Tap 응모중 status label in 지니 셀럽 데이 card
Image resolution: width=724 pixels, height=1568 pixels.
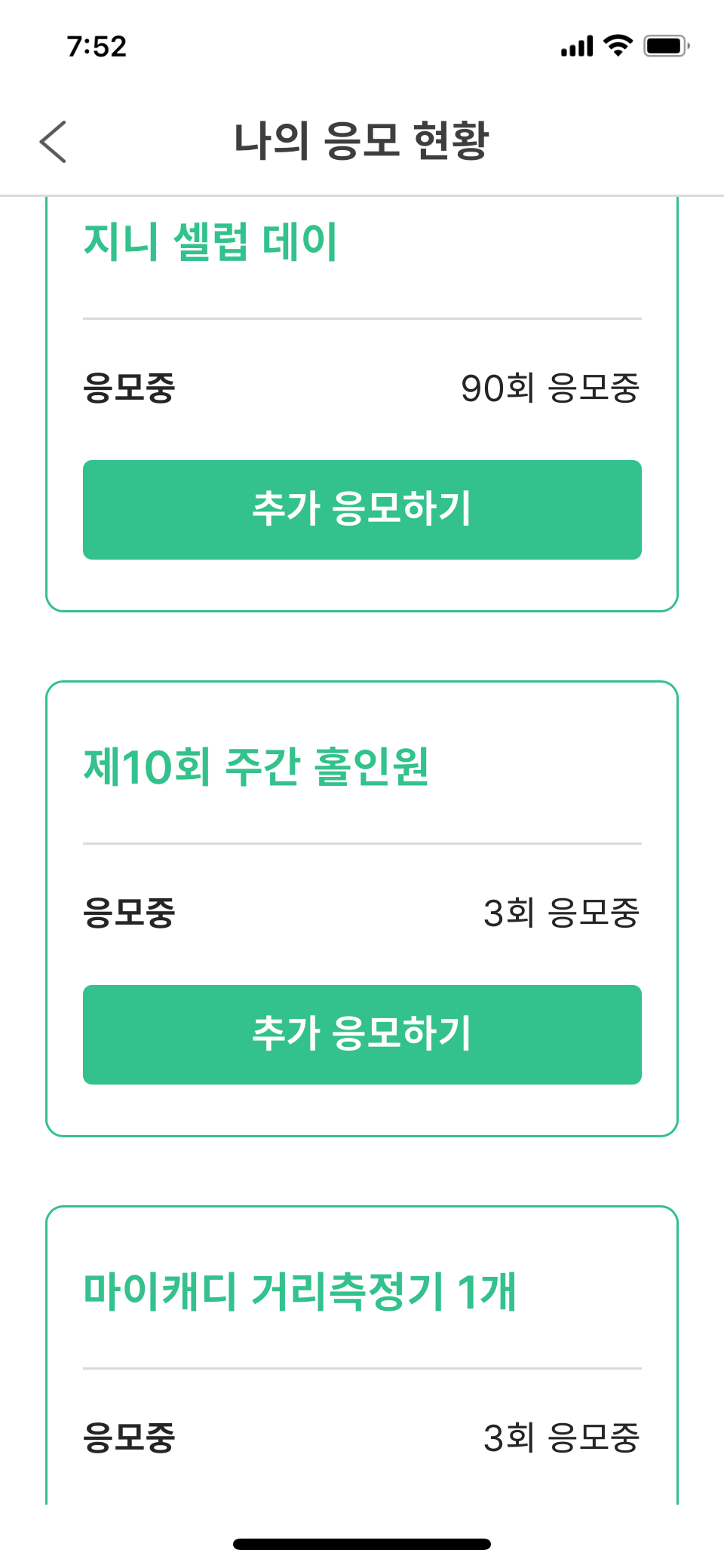129,388
